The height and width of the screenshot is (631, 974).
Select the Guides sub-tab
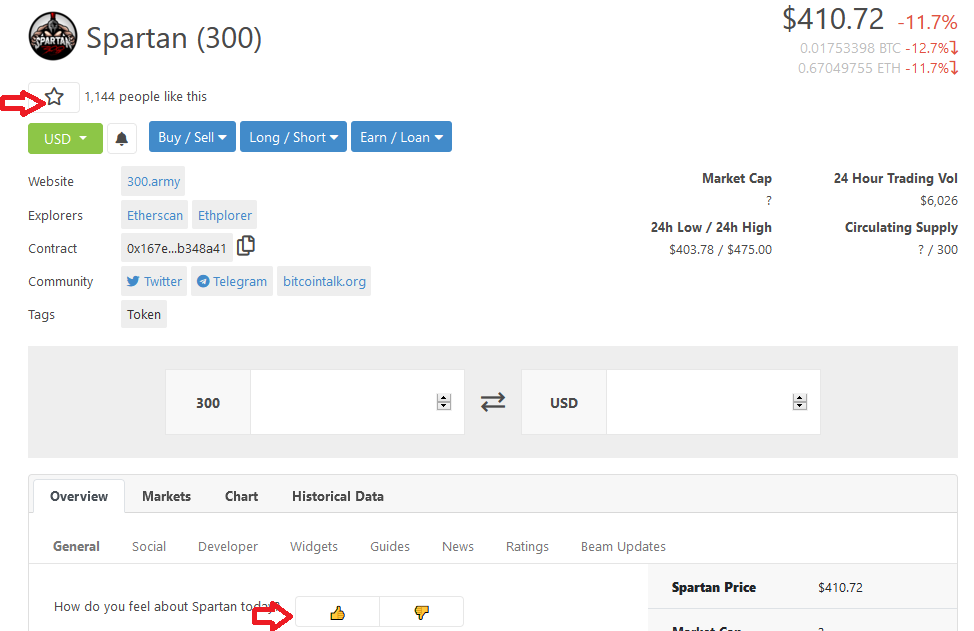pos(390,547)
